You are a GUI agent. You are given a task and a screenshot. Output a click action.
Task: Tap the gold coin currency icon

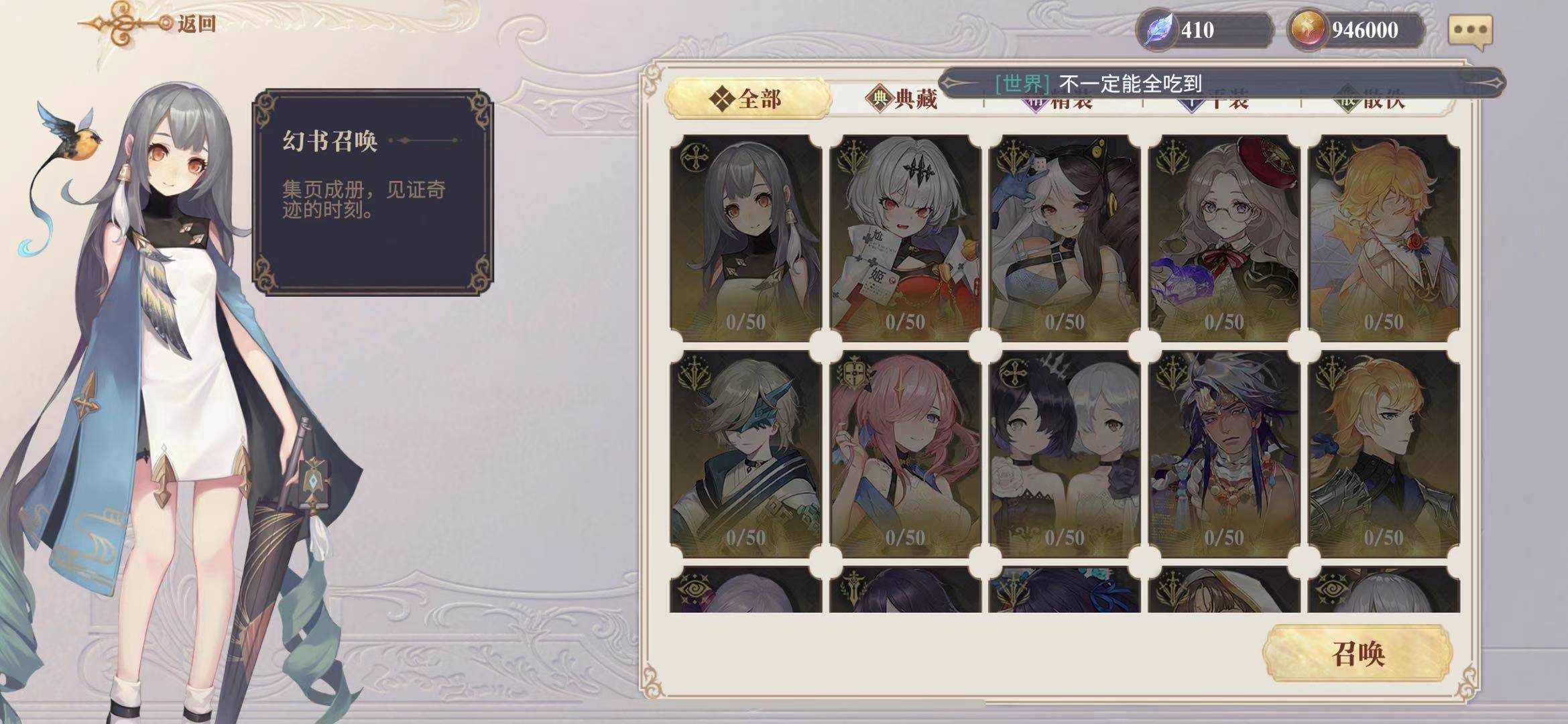(x=1307, y=30)
